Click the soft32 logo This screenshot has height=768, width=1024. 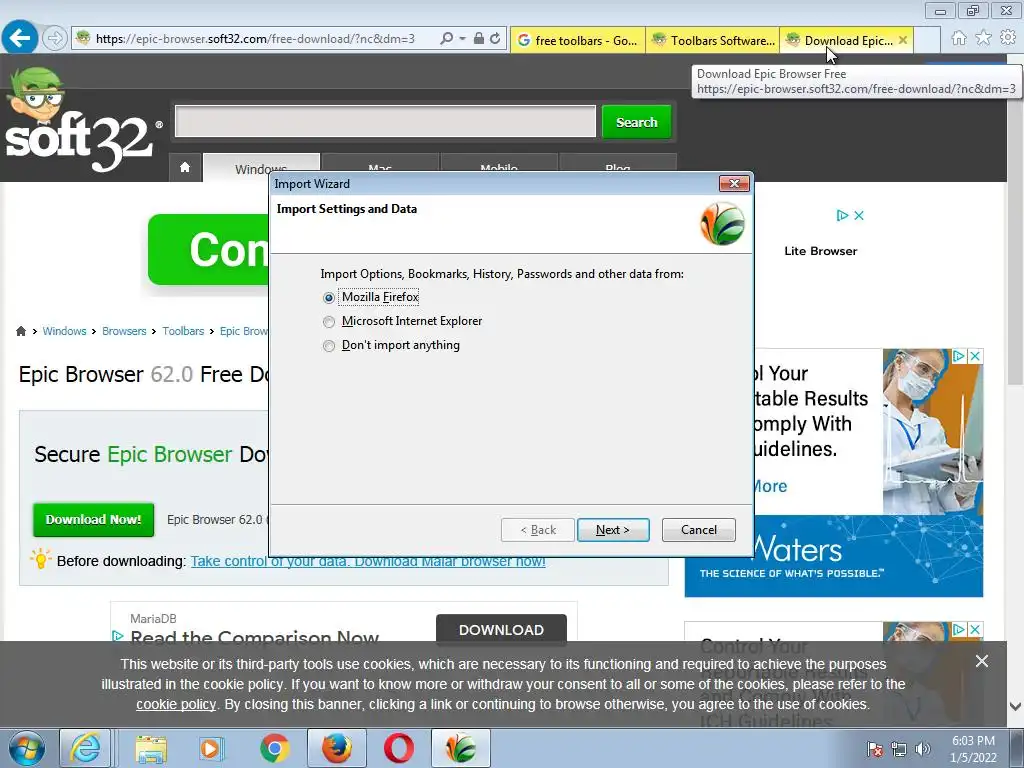[x=82, y=121]
